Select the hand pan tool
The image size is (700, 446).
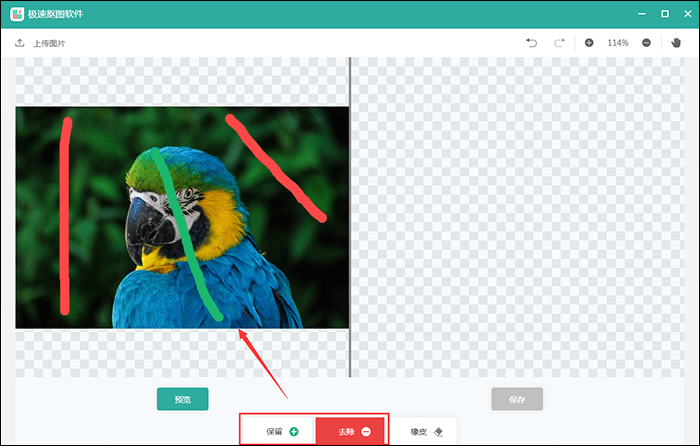[676, 43]
